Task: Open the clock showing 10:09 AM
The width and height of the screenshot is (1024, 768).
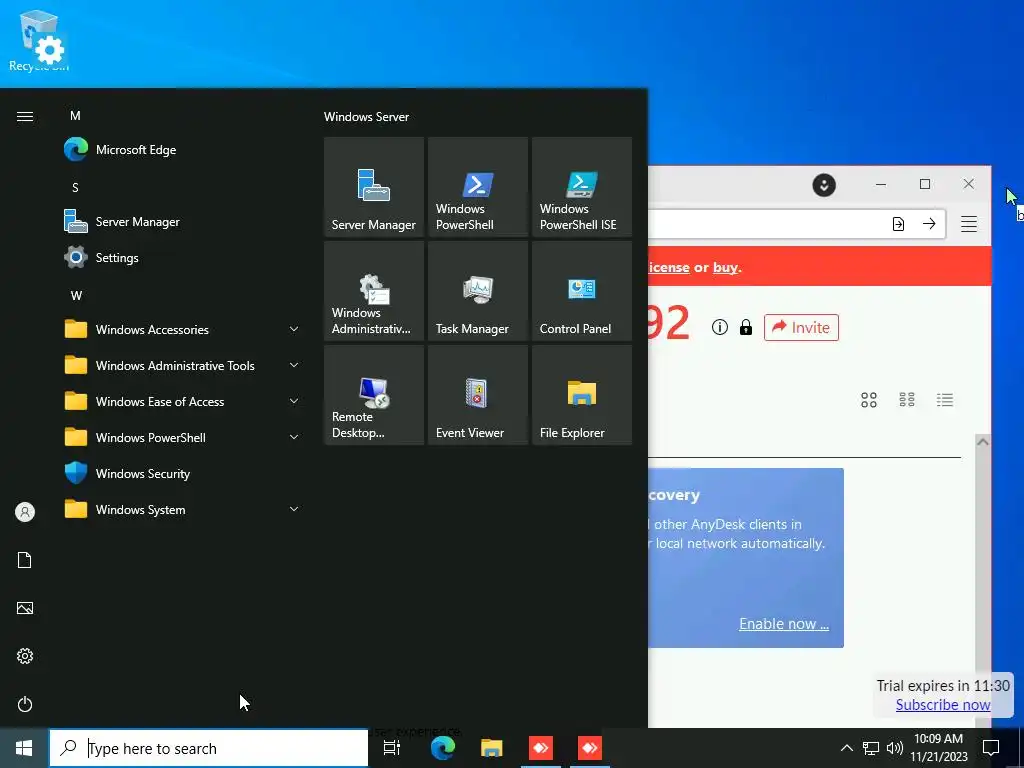Action: click(x=938, y=748)
